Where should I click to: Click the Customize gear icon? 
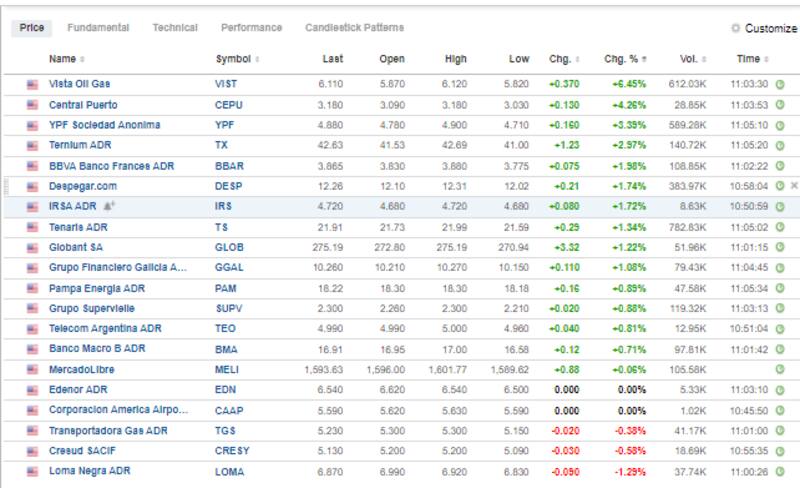(737, 29)
